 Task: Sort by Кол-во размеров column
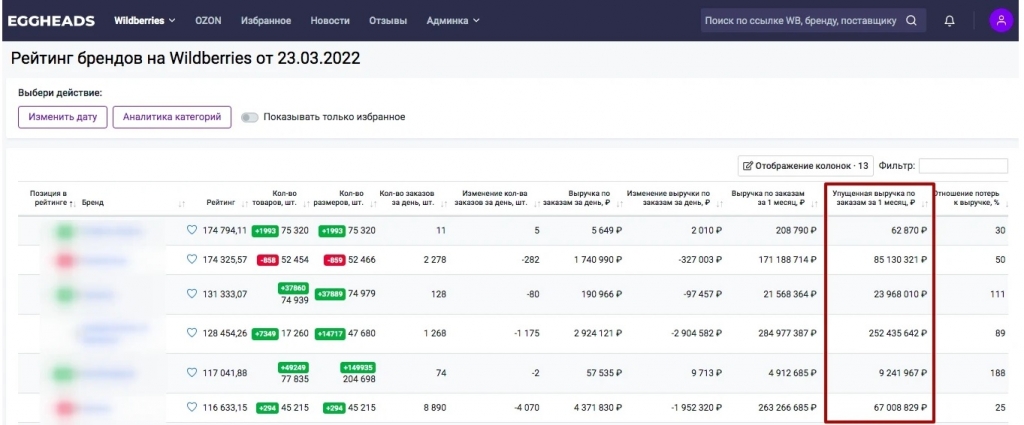(x=373, y=204)
